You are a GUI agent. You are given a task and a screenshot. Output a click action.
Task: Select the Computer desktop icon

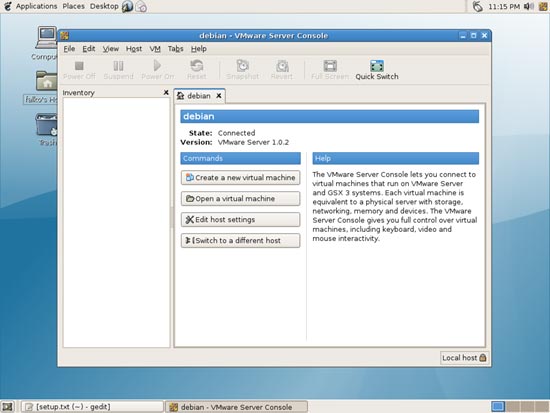pos(46,43)
